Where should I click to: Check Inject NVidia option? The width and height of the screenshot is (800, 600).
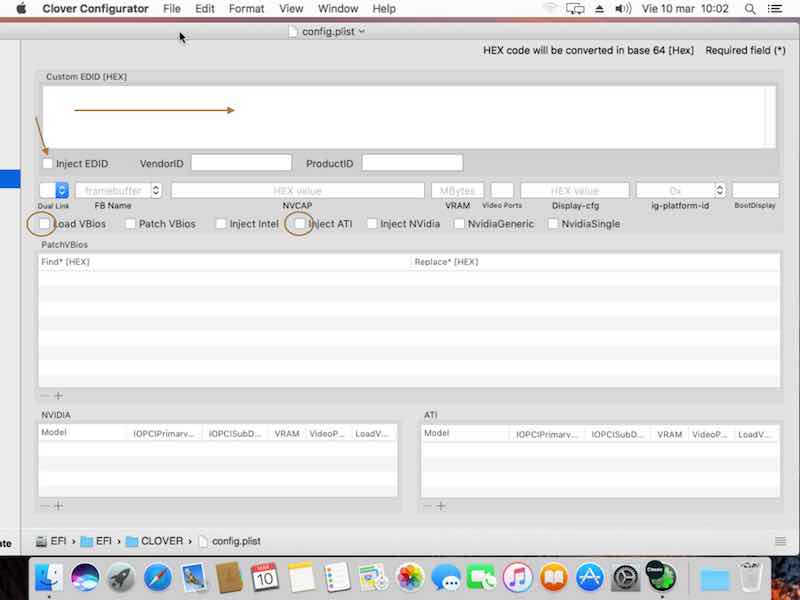372,223
